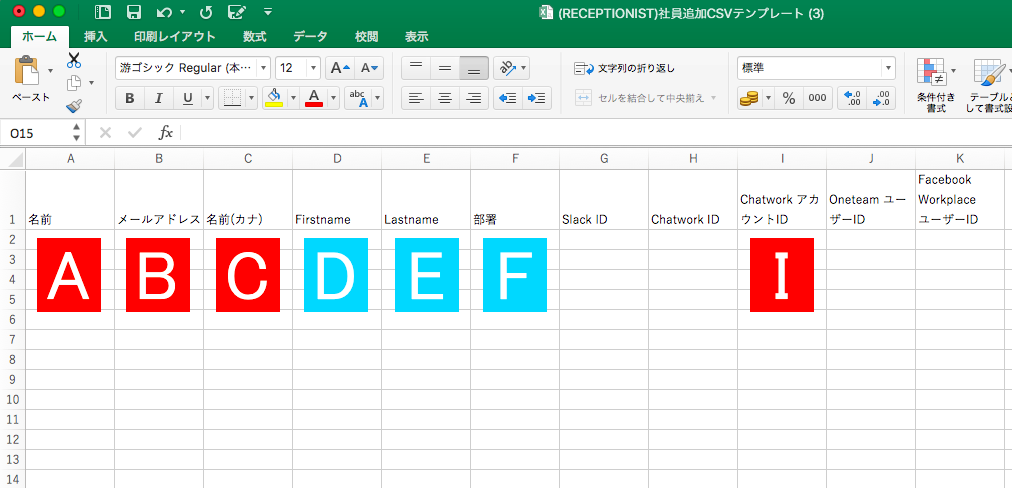Screen dimensions: 1012x488
Task: Click the 条件付き書式 button
Action: coord(936,85)
